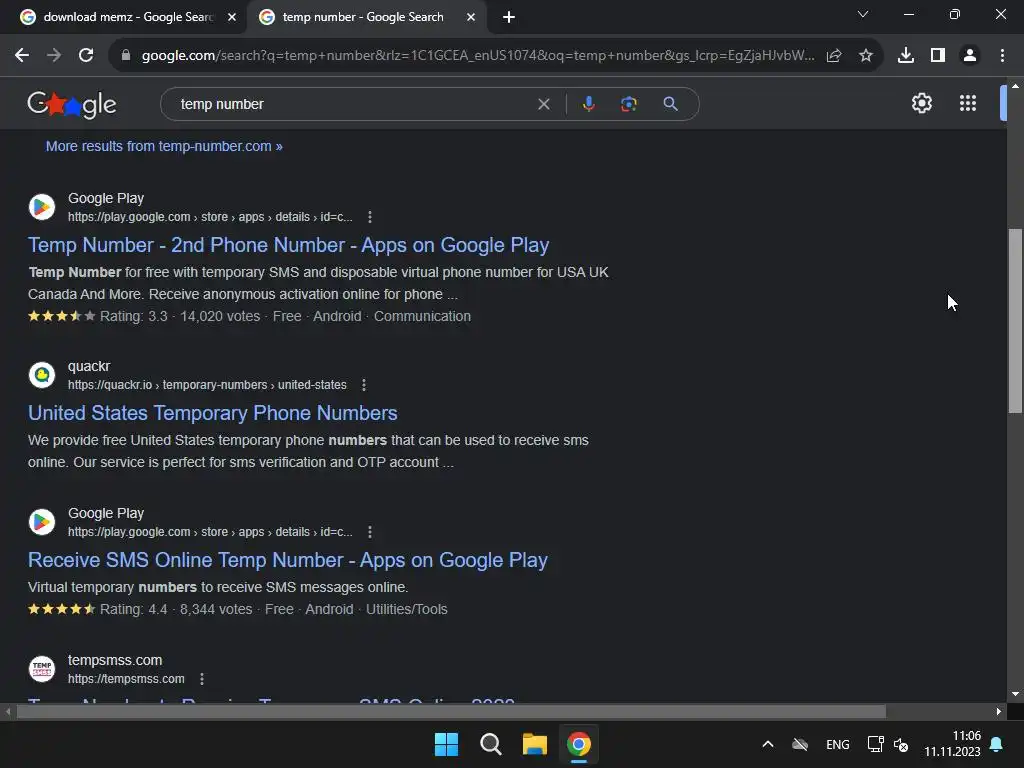Open options for second Google Play result
Screen dimensions: 1024x768
click(x=370, y=532)
